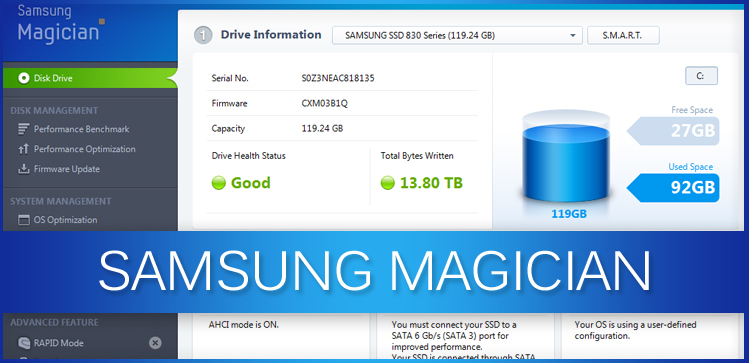
Task: Click the user-defined configuration text
Action: click(635, 330)
